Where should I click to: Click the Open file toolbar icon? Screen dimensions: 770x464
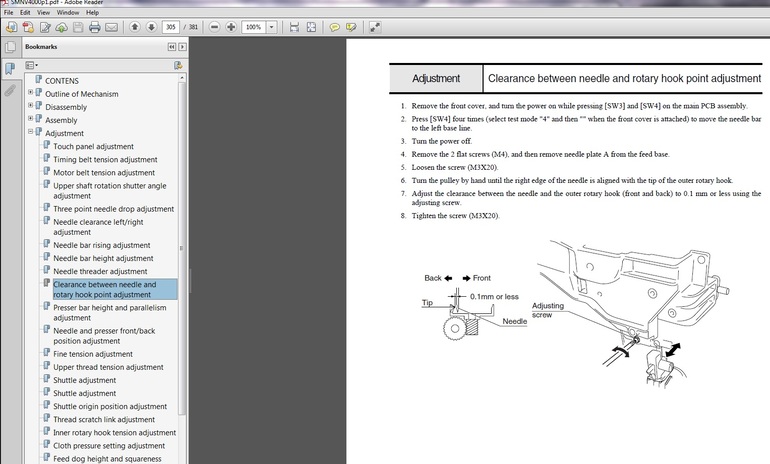11,27
